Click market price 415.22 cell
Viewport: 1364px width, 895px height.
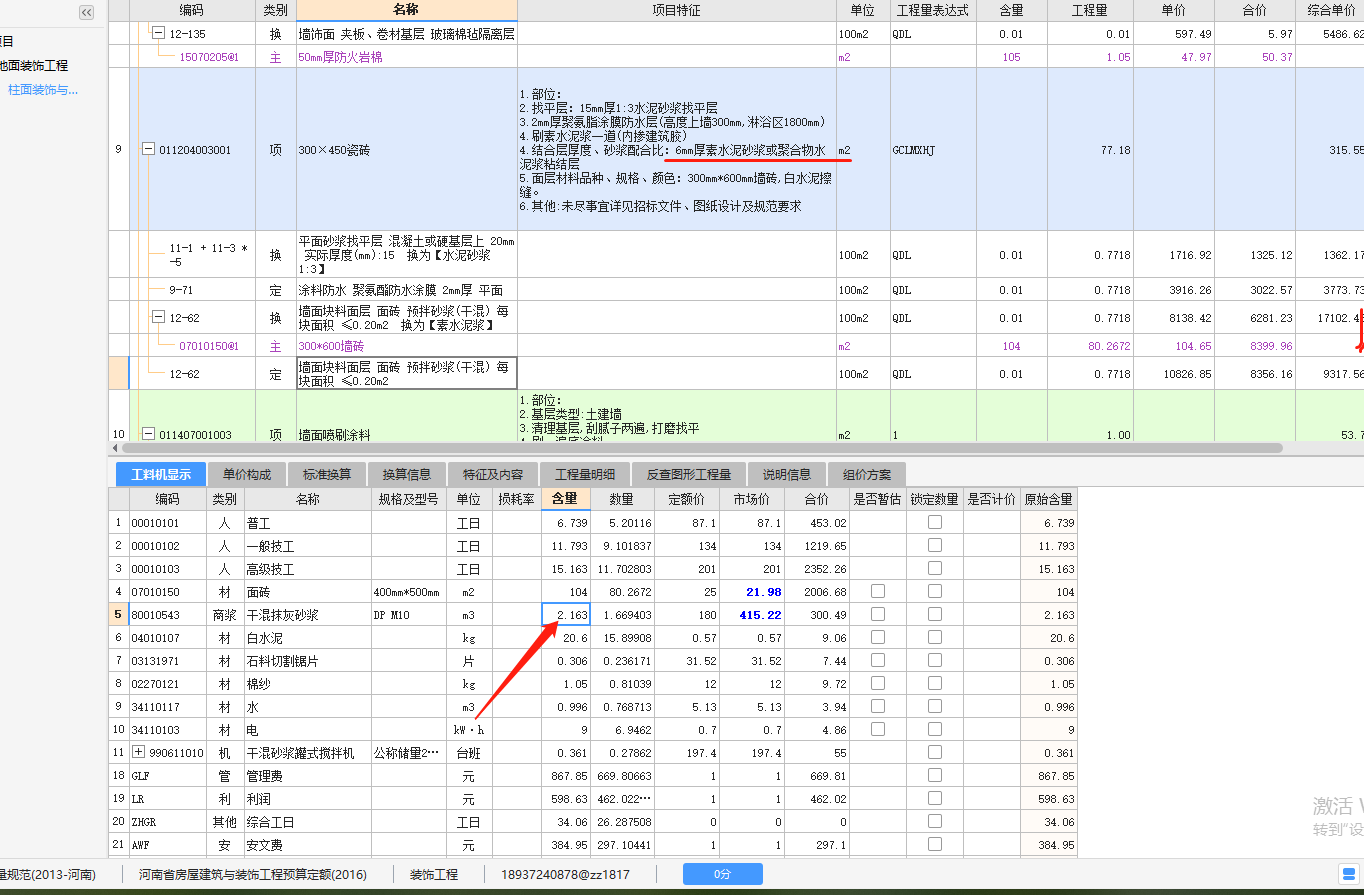pyautogui.click(x=751, y=614)
